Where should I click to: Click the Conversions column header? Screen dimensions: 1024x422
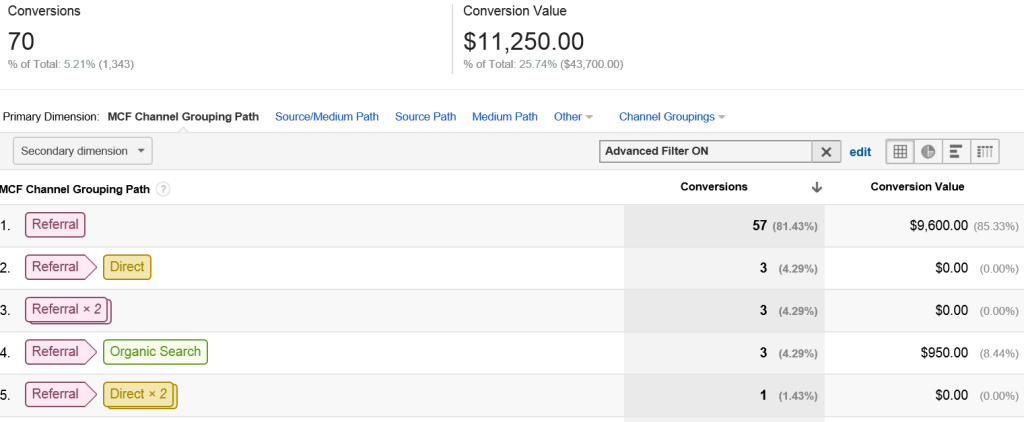[714, 187]
